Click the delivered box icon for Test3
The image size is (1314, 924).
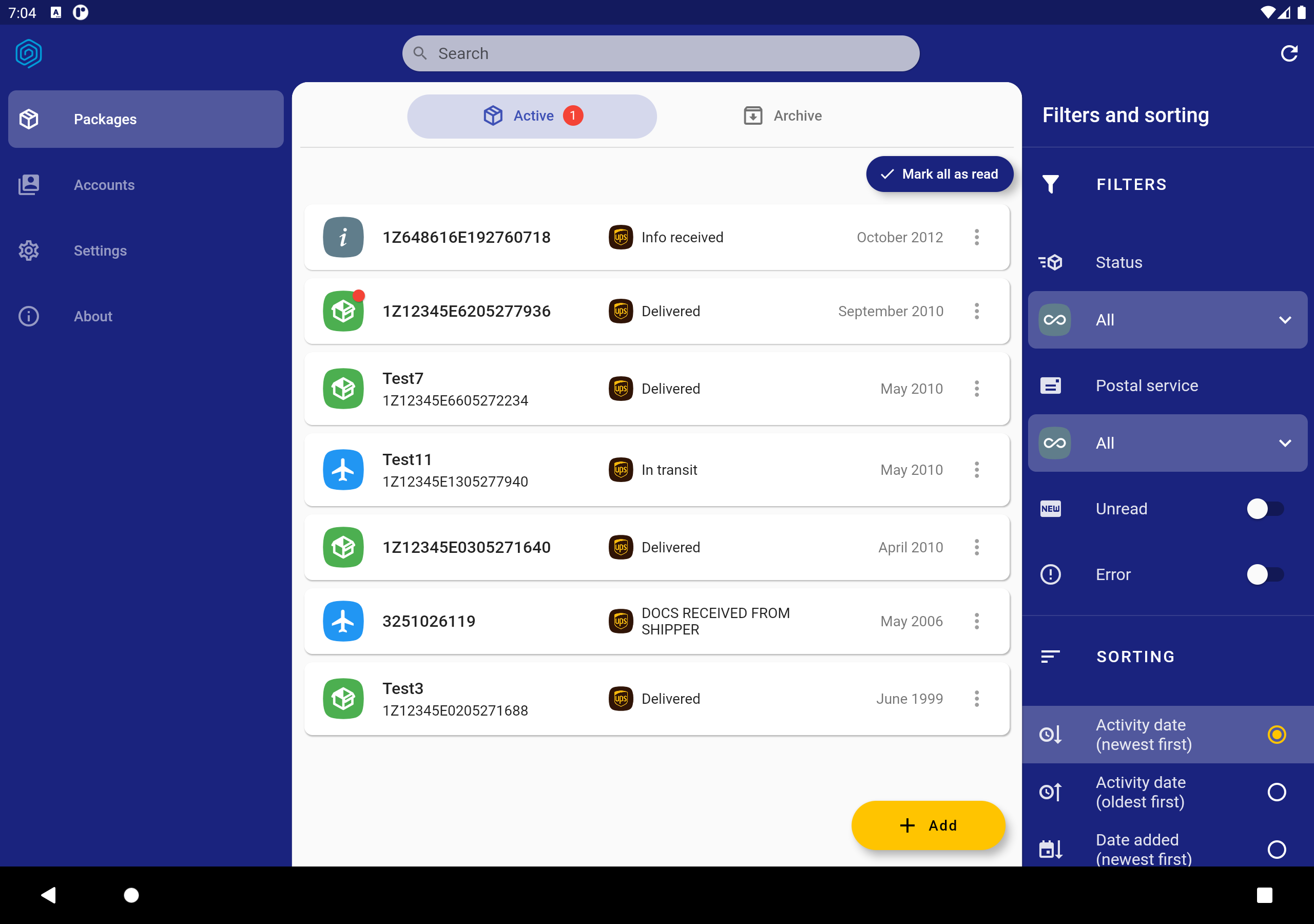[x=343, y=699]
